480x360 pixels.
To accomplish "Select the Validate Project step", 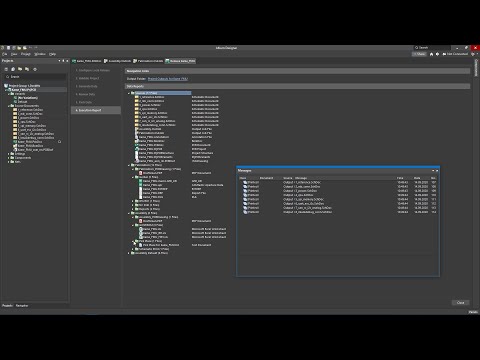I will [x=87, y=78].
